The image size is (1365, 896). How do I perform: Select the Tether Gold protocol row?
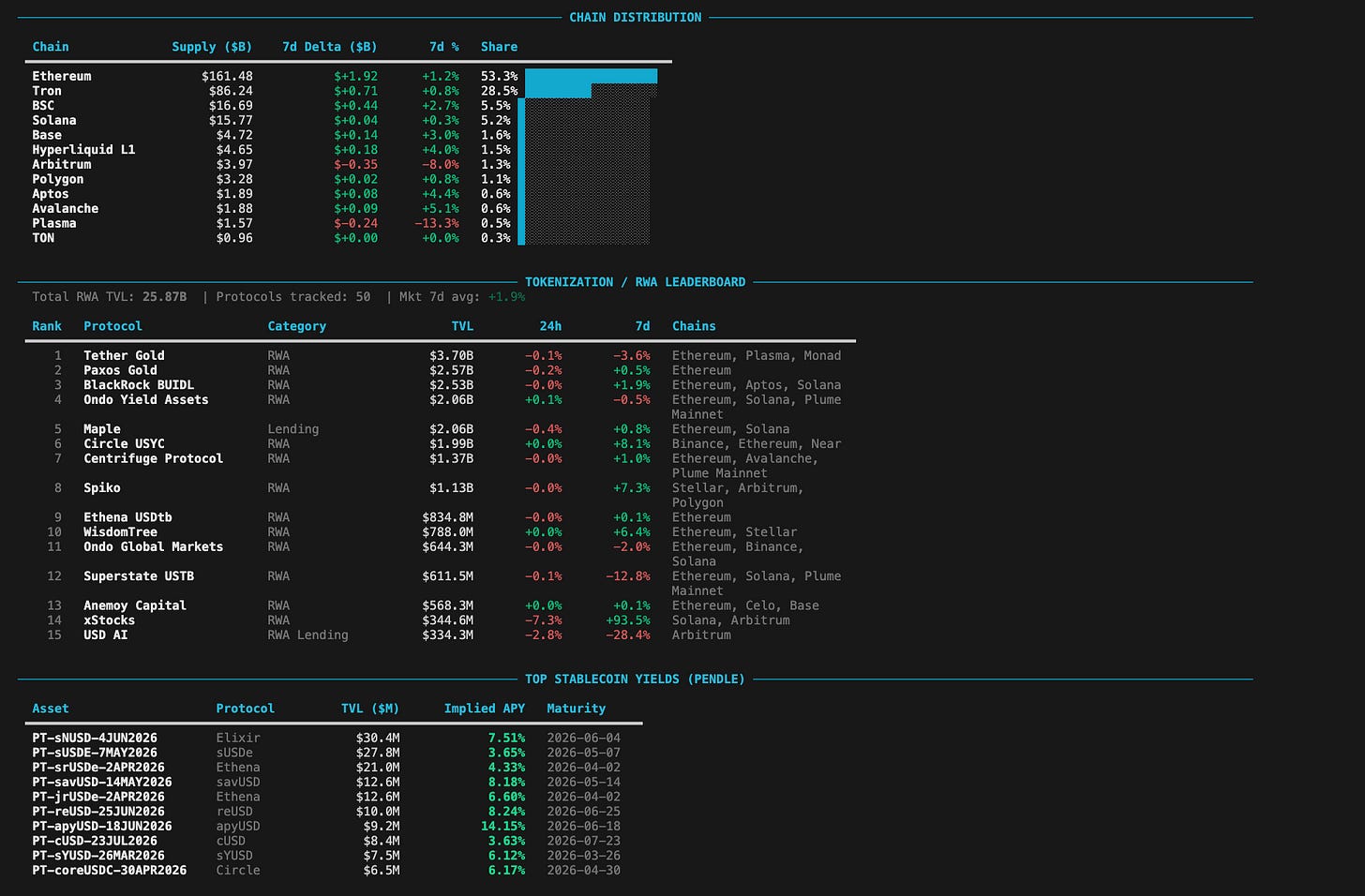click(x=441, y=355)
